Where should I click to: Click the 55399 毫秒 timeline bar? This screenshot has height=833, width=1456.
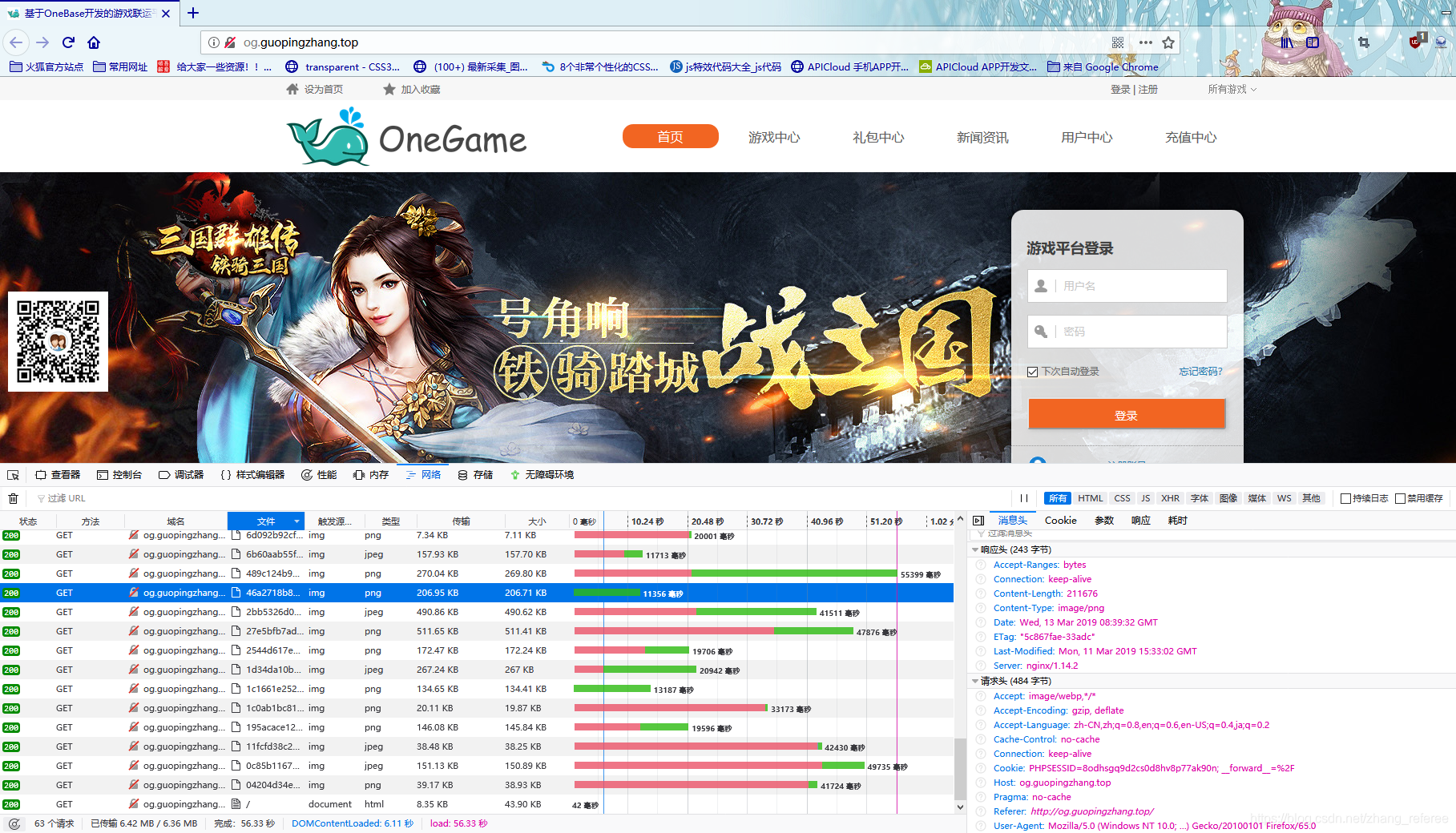[x=736, y=573]
